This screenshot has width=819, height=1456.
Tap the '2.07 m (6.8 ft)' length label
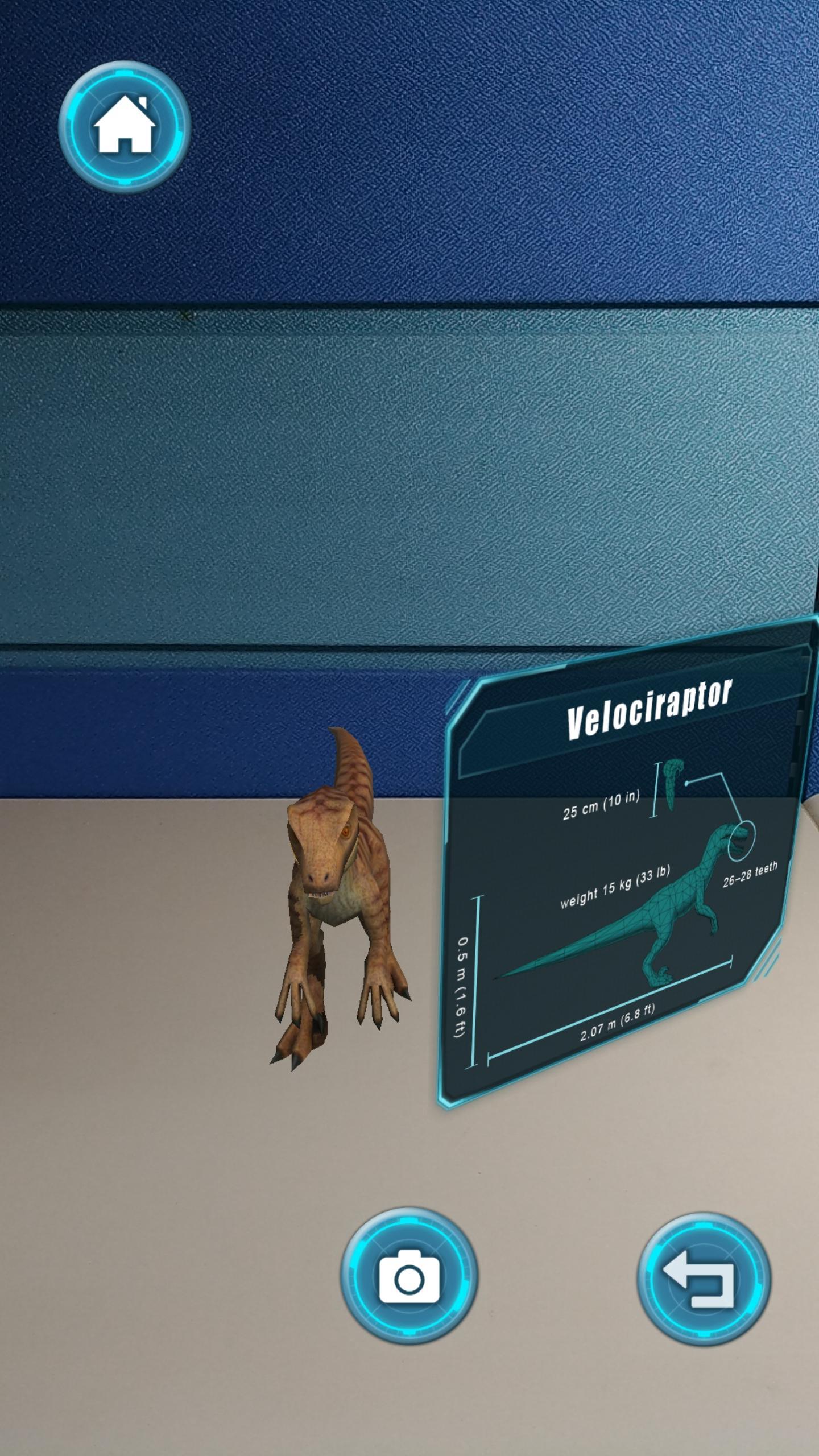(617, 1023)
